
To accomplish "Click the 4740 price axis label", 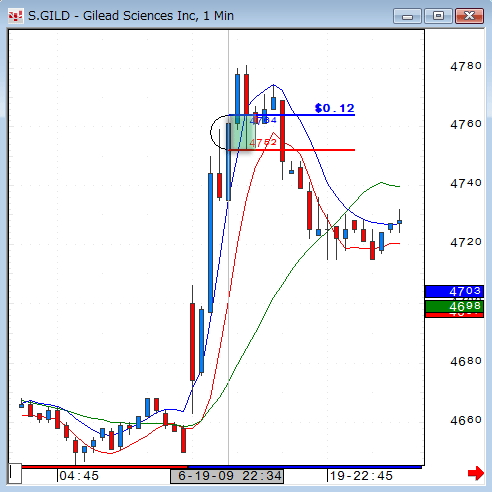I will pyautogui.click(x=466, y=183).
